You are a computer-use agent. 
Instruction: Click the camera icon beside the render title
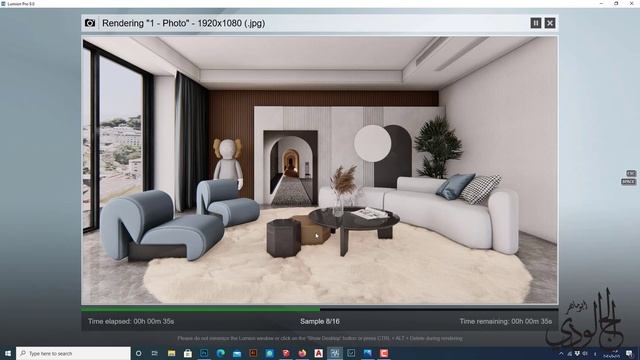(x=90, y=23)
